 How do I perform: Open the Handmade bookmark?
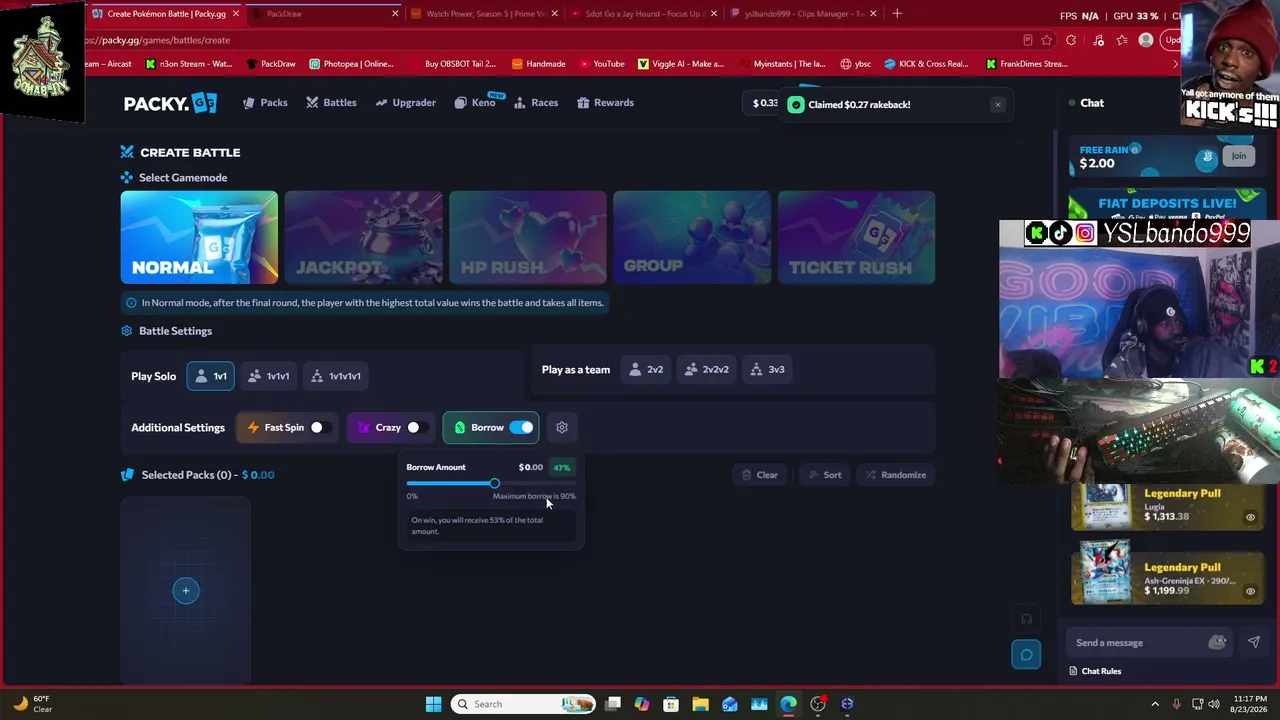[x=538, y=64]
